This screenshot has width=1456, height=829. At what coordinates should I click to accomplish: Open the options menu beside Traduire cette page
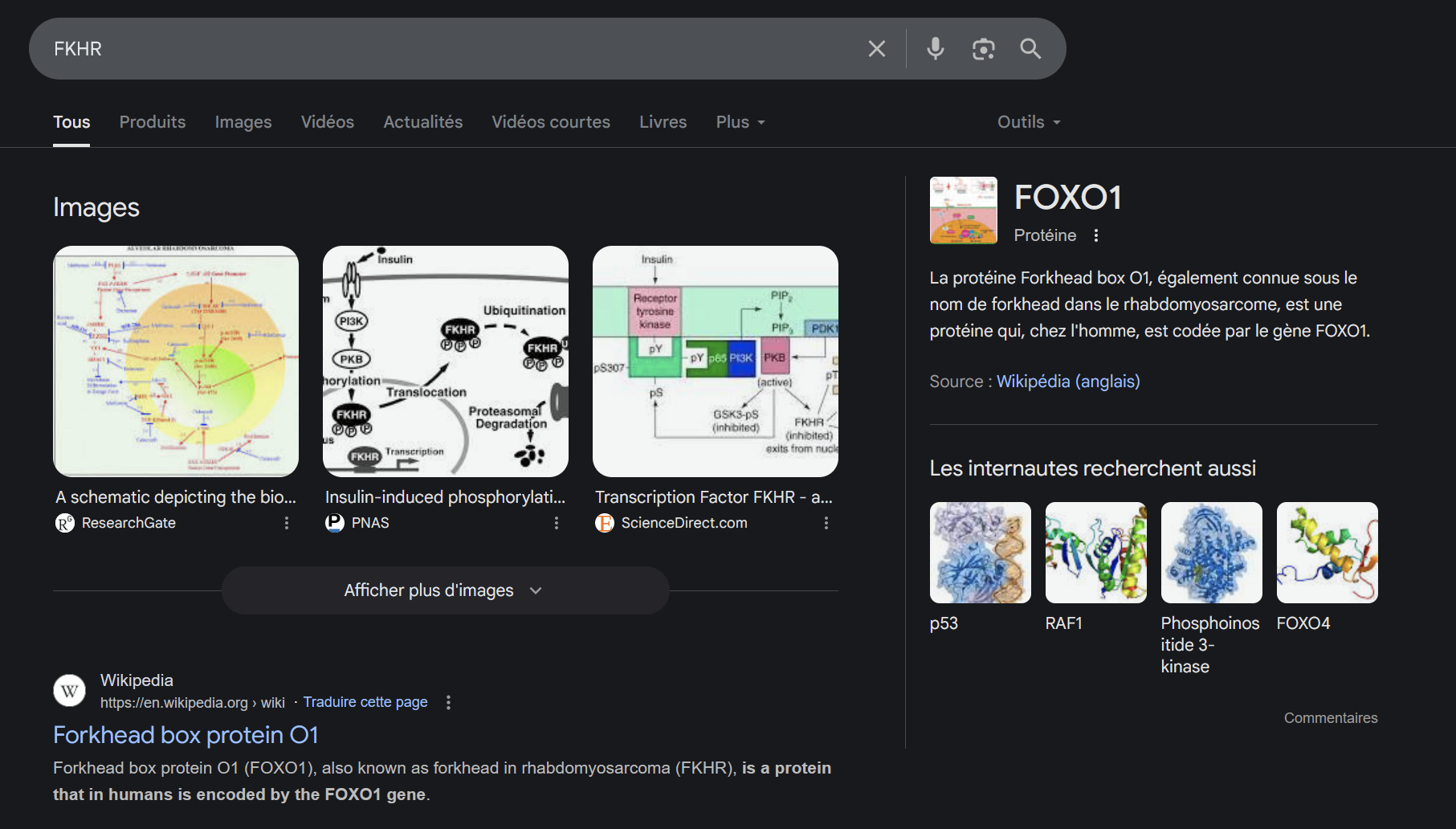pyautogui.click(x=449, y=702)
